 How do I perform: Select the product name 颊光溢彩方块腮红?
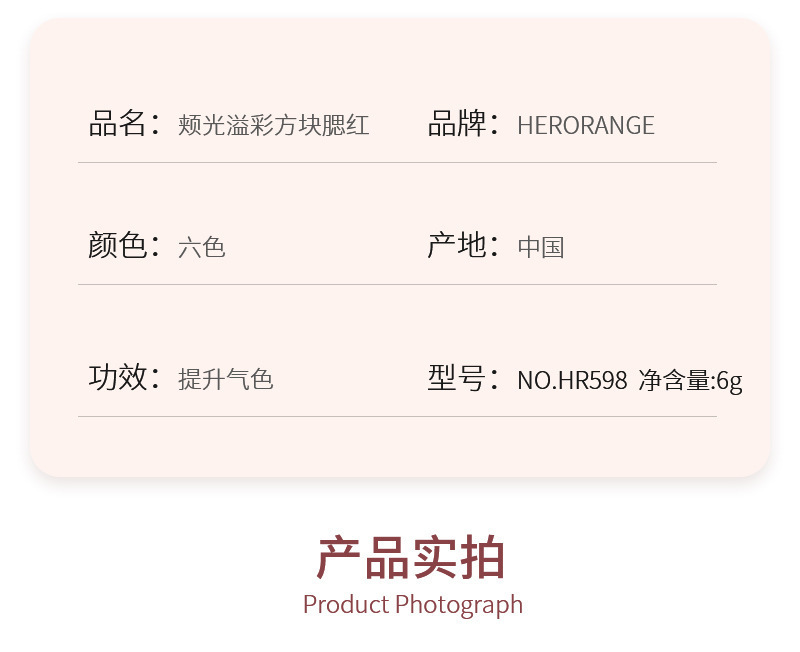[x=273, y=125]
